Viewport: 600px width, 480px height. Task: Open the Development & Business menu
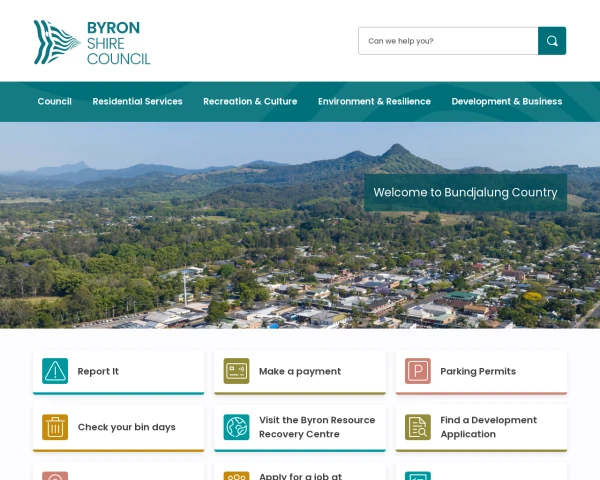(x=507, y=101)
